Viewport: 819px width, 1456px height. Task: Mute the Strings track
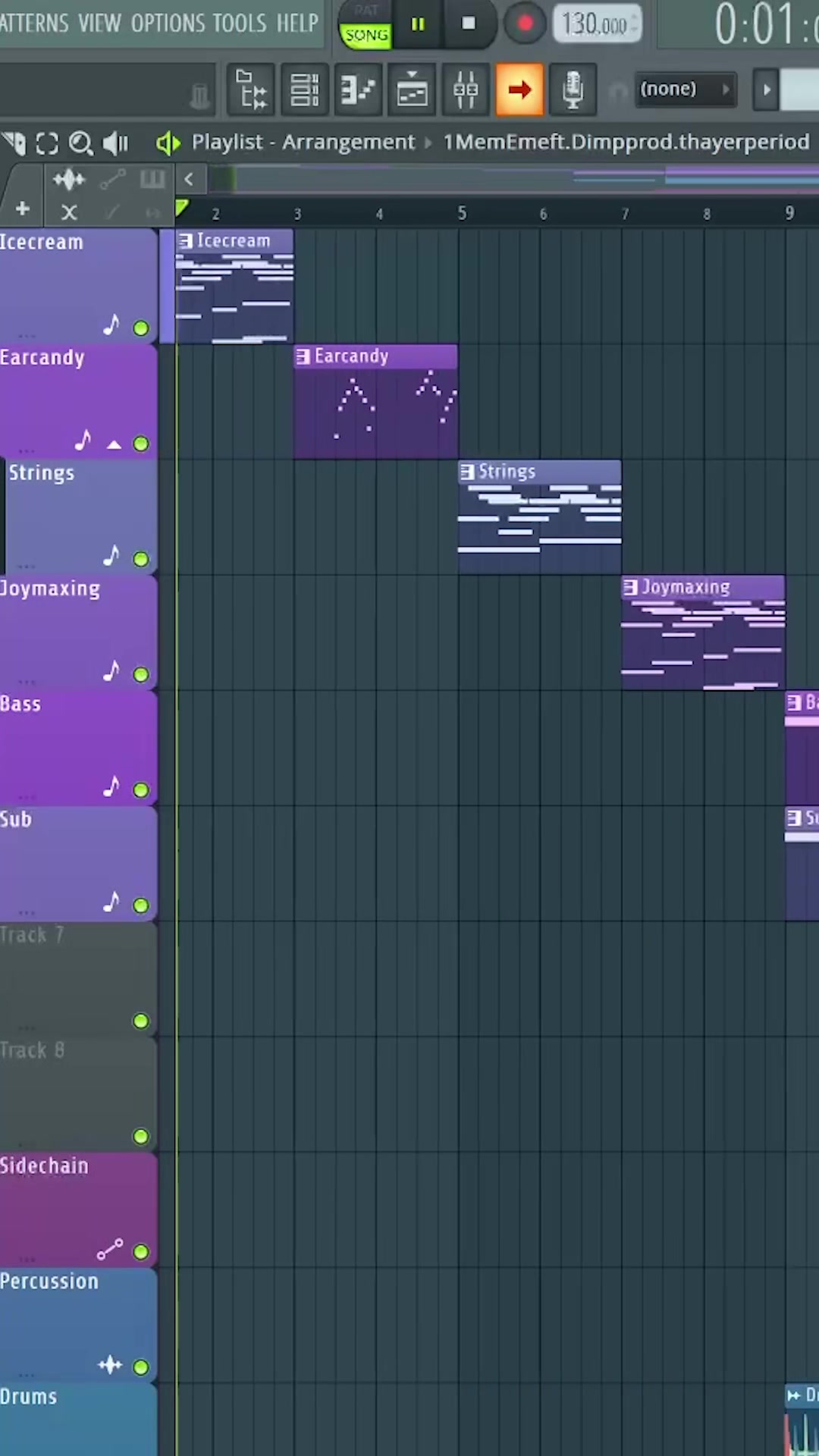pyautogui.click(x=140, y=559)
